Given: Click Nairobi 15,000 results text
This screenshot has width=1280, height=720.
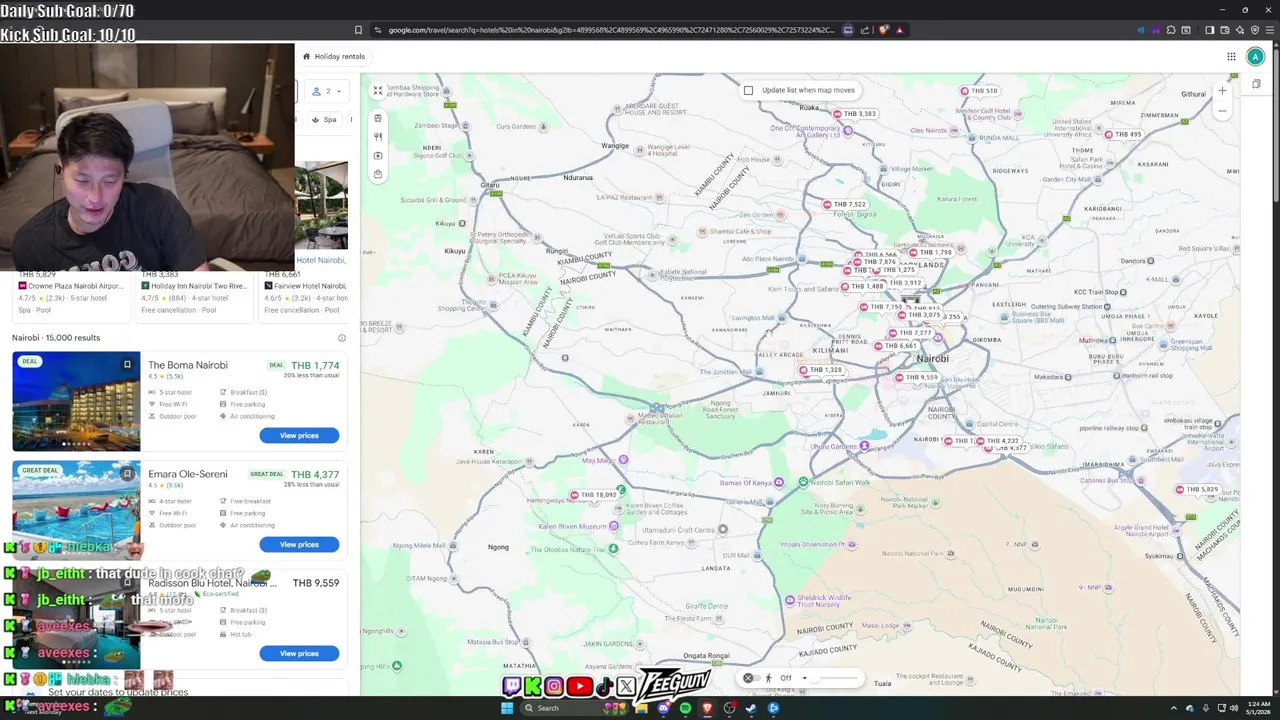Looking at the screenshot, I should click(56, 338).
